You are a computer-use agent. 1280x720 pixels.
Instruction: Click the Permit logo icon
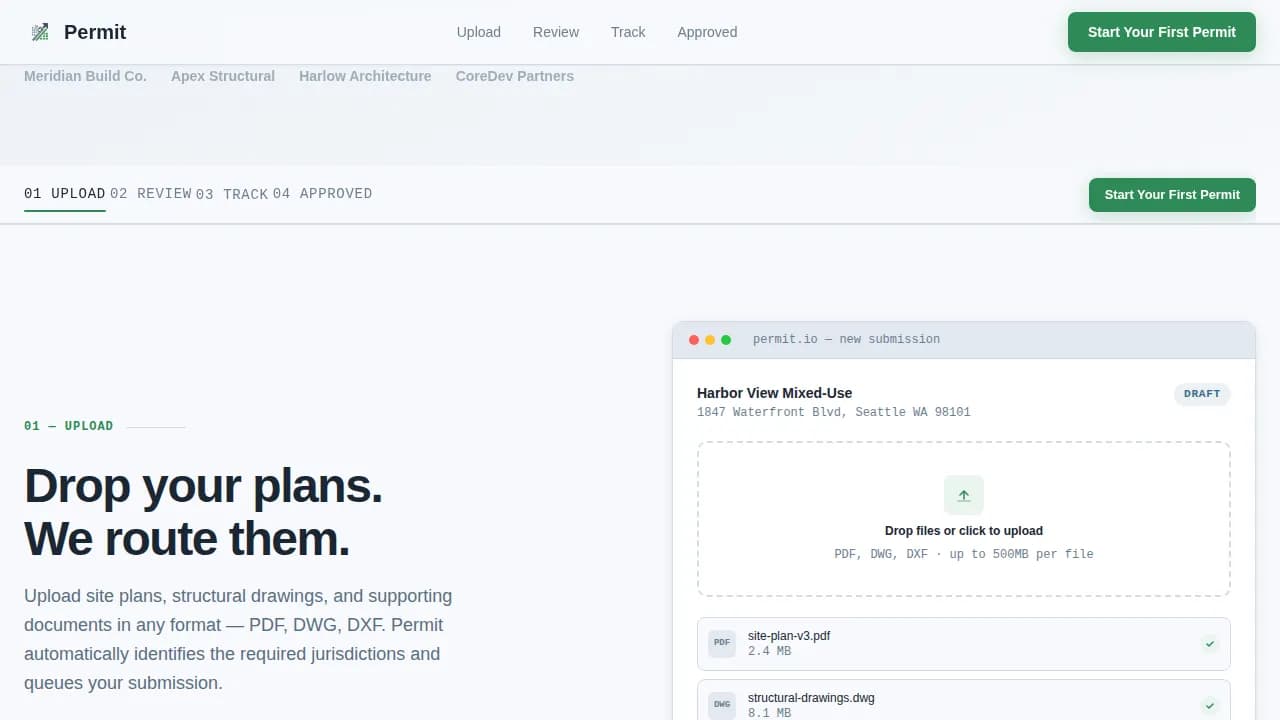tap(40, 31)
